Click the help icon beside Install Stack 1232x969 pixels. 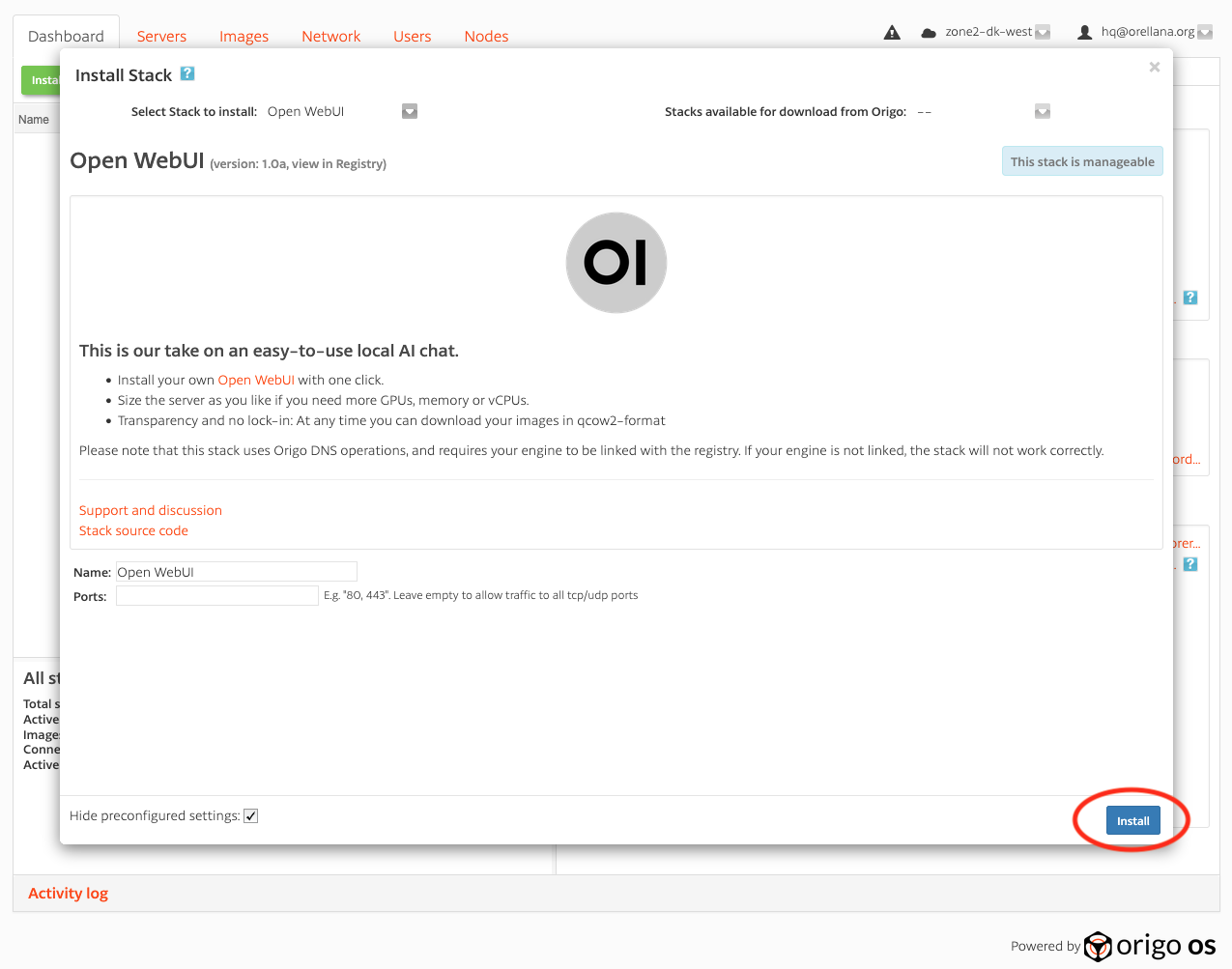coord(187,73)
